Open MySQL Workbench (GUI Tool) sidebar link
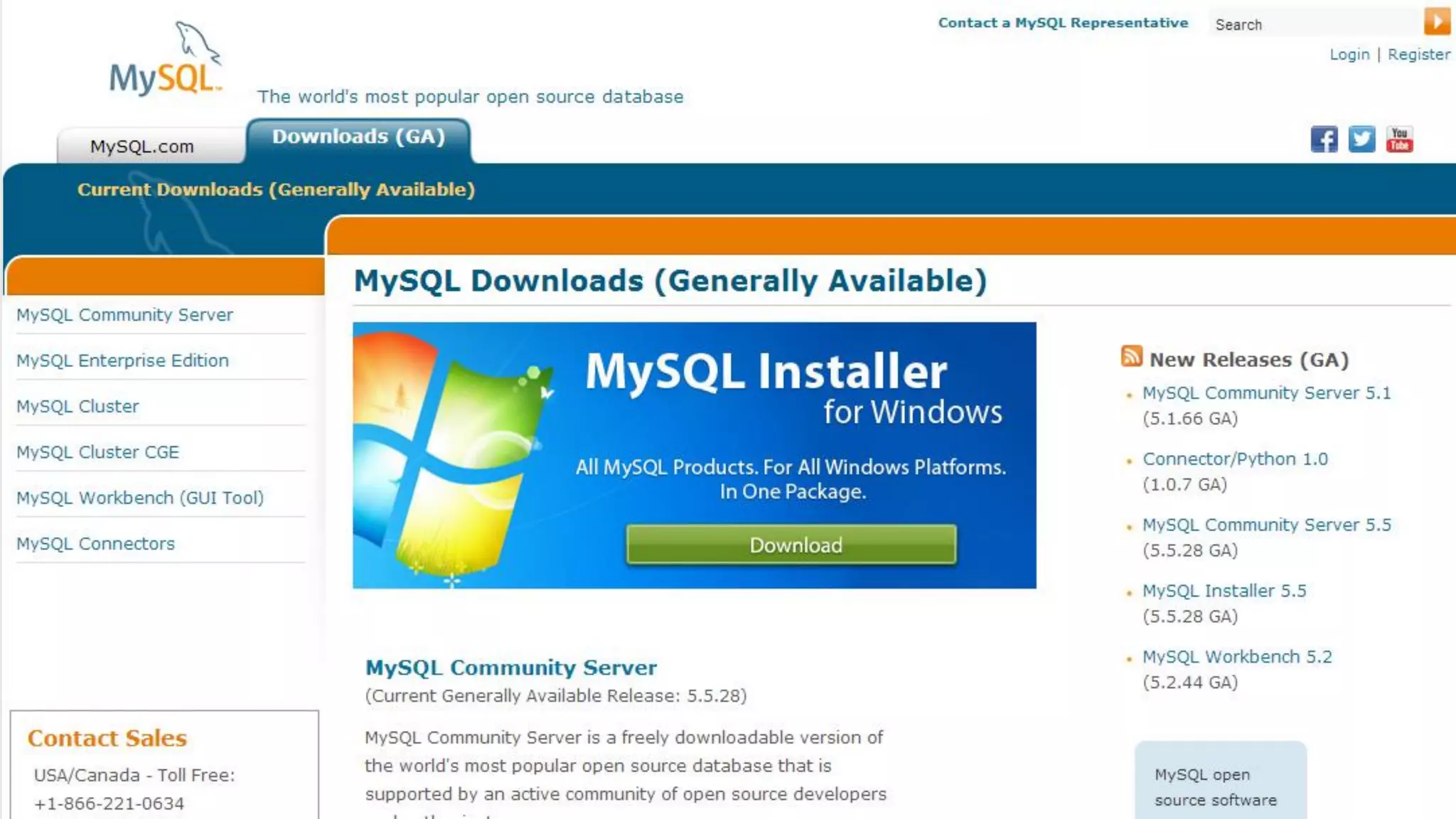Image resolution: width=1456 pixels, height=819 pixels. coord(140,498)
